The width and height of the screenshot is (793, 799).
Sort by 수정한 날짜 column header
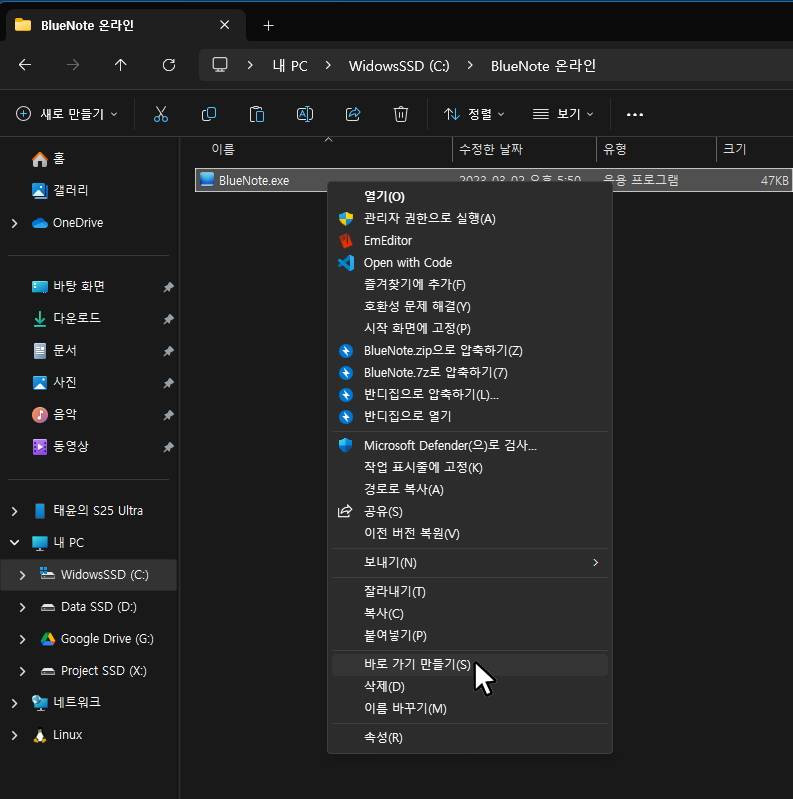491,149
